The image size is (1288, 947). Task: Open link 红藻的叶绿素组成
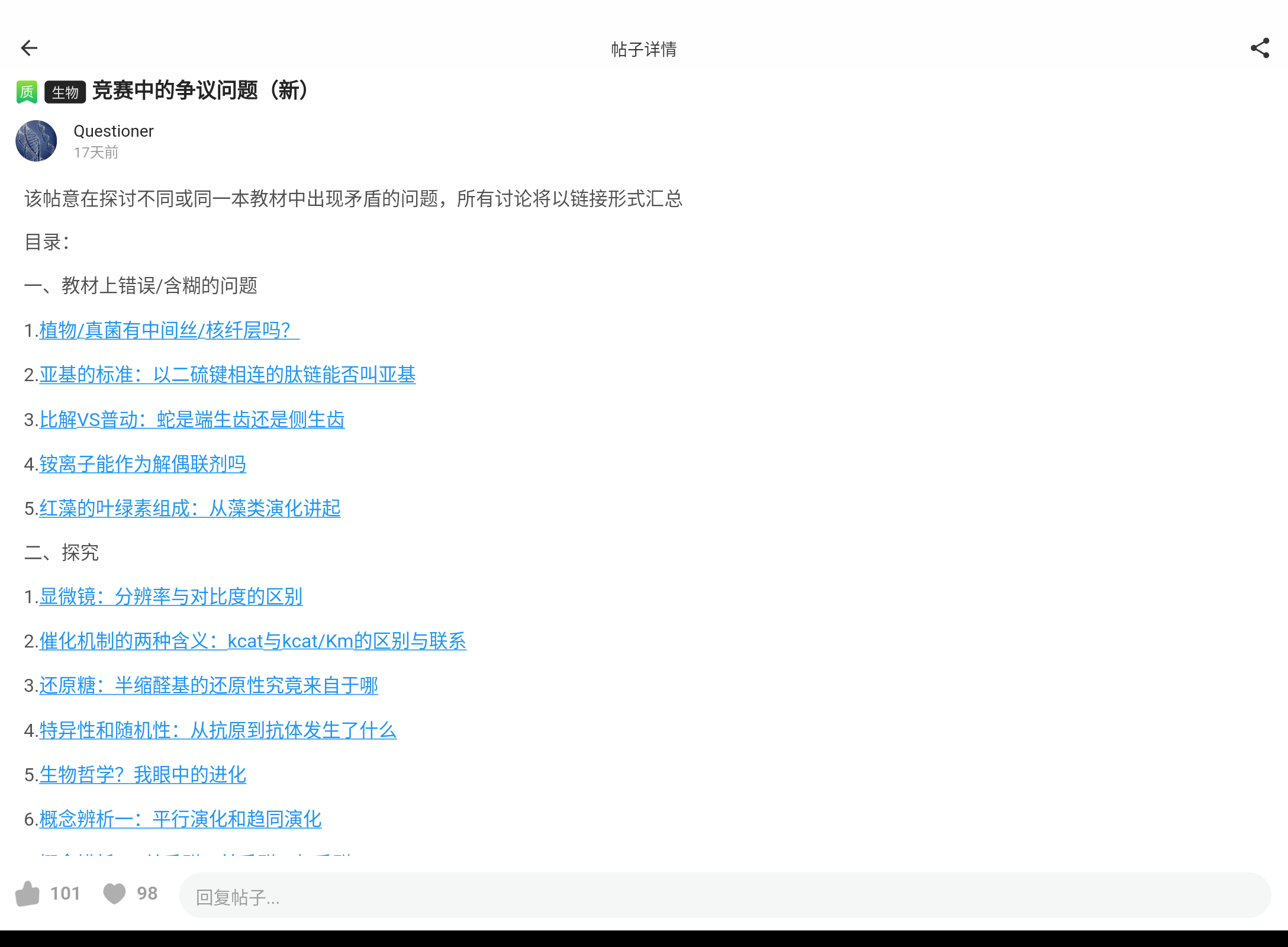point(189,508)
